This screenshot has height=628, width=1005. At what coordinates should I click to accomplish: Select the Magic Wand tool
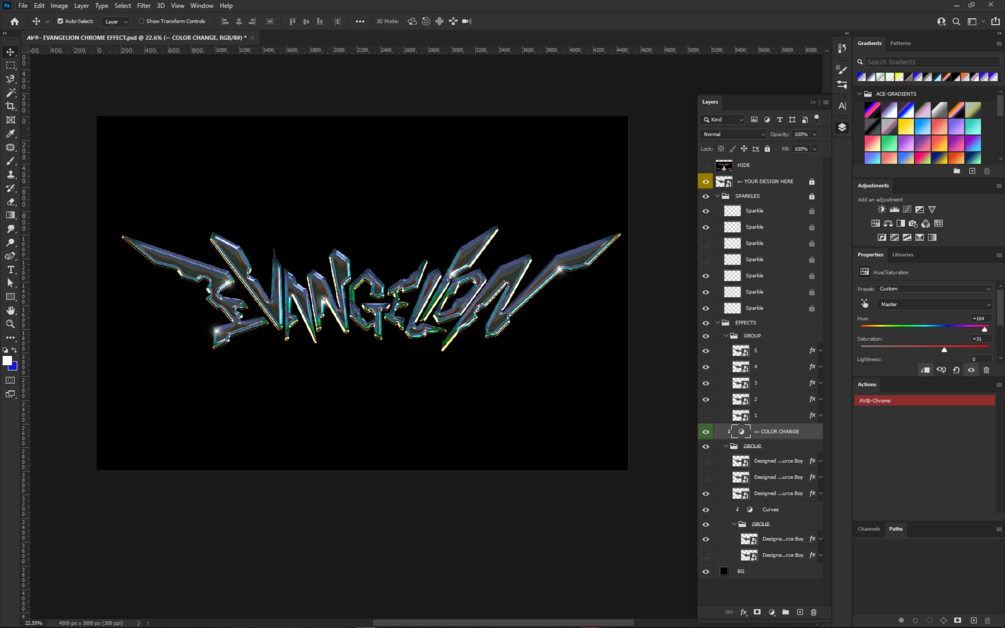coord(10,93)
